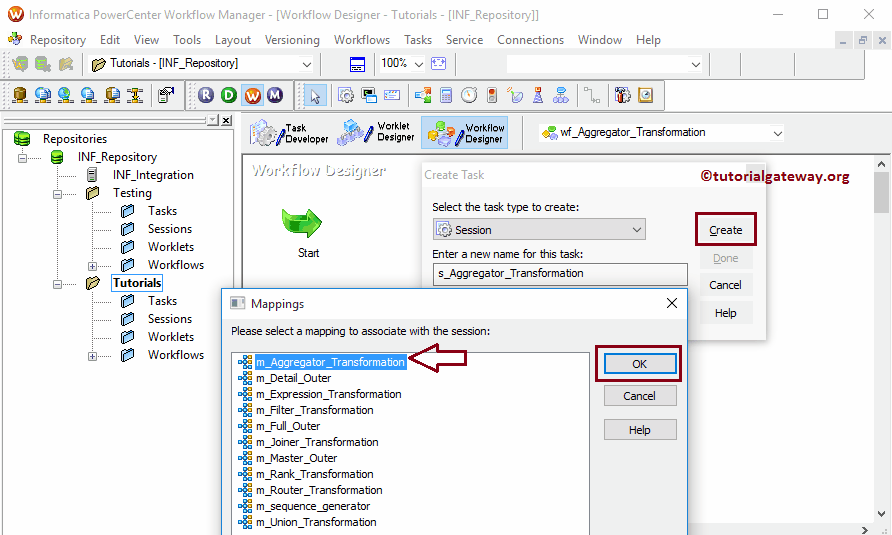The height and width of the screenshot is (535, 892).
Task: Click the task name field s_Aggregator_Transformation
Action: 560,274
